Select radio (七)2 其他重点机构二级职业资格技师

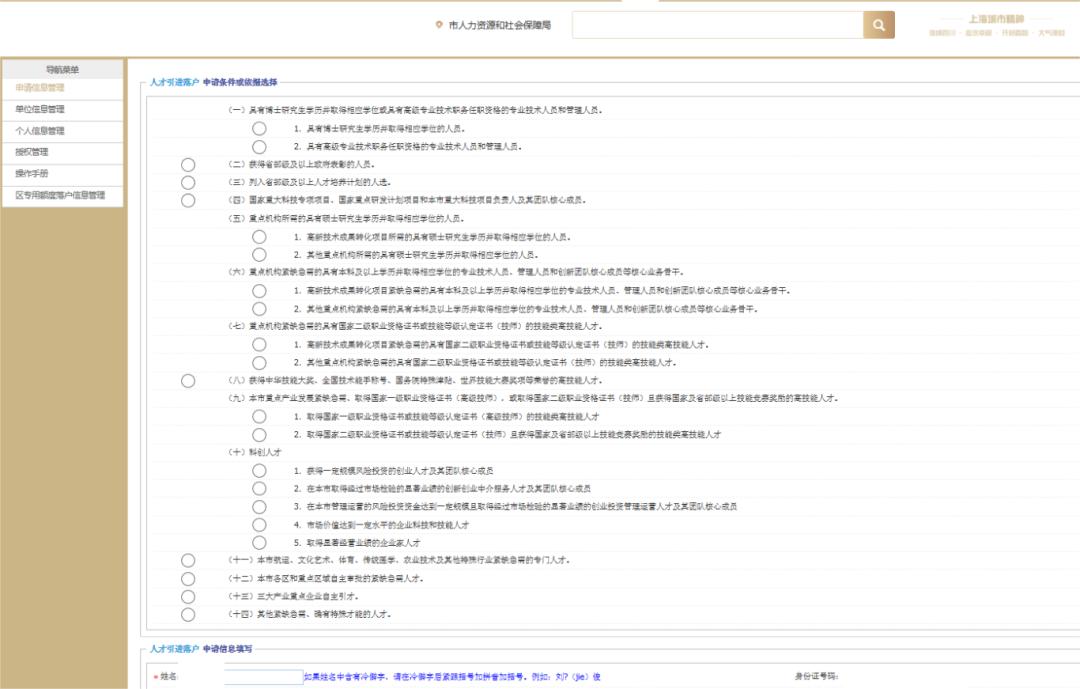coord(259,362)
